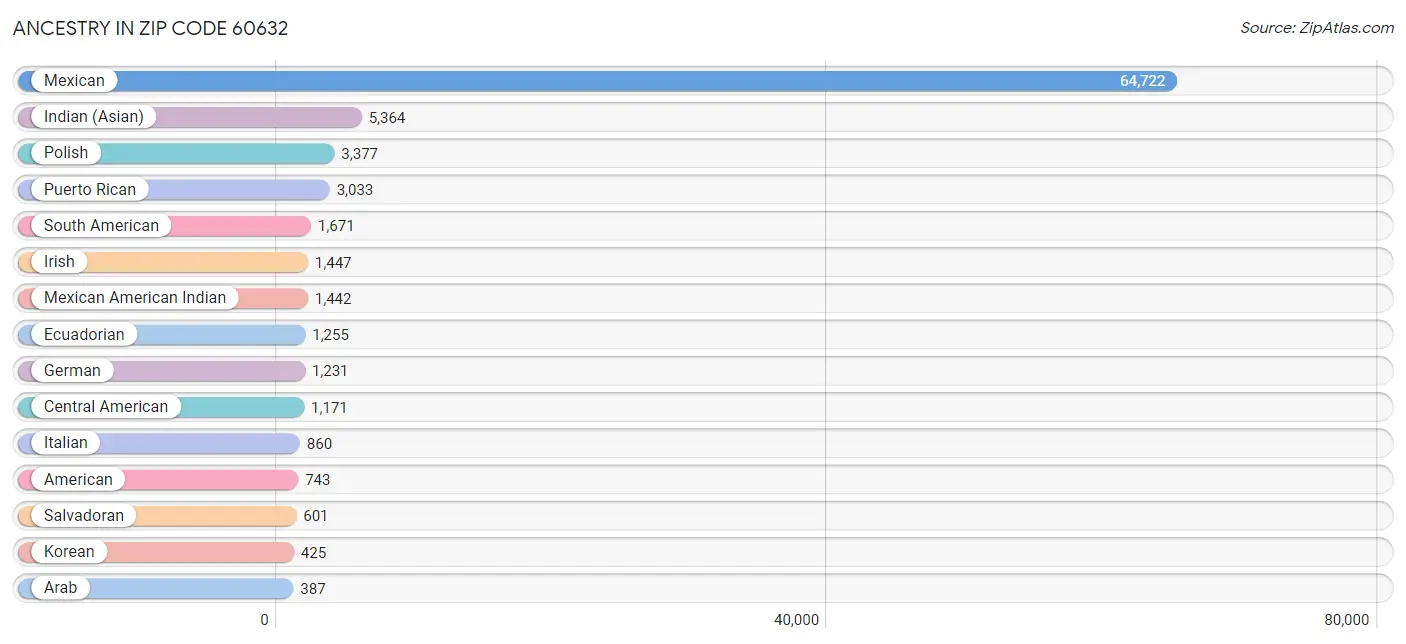Click the Mexican bar label
Image resolution: width=1406 pixels, height=644 pixels.
(x=74, y=81)
